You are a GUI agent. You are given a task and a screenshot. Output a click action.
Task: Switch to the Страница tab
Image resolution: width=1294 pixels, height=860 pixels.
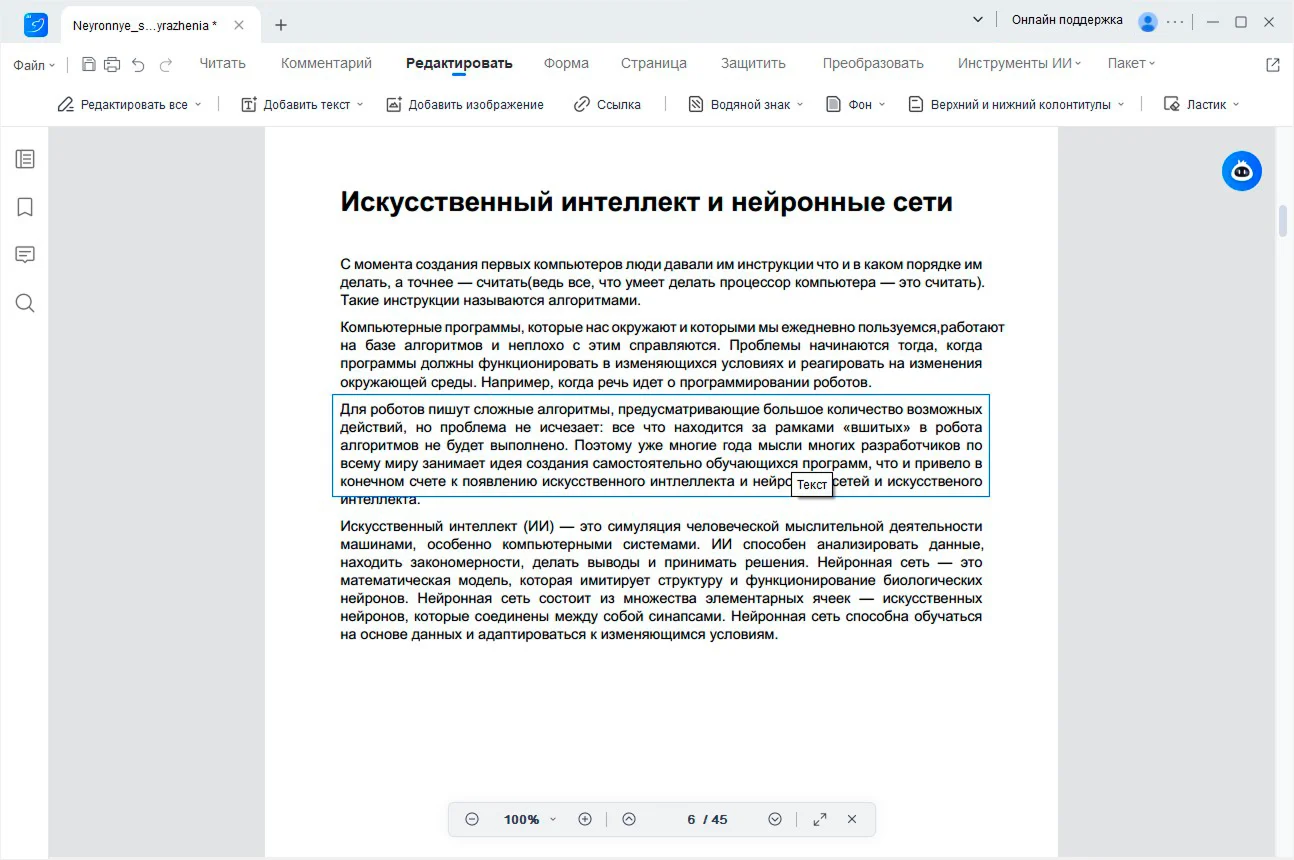click(654, 63)
